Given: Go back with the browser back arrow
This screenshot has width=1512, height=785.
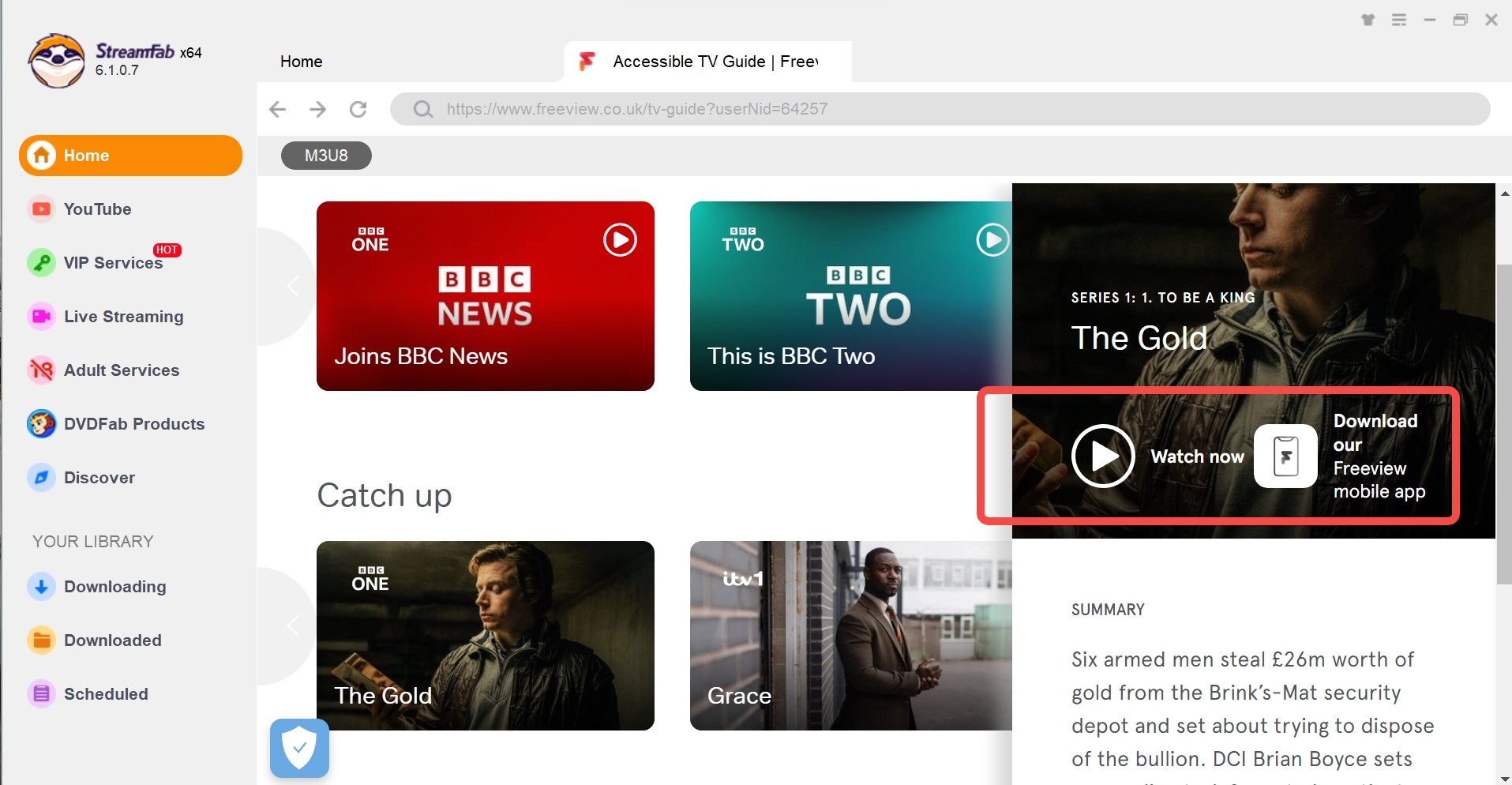Looking at the screenshot, I should [277, 109].
